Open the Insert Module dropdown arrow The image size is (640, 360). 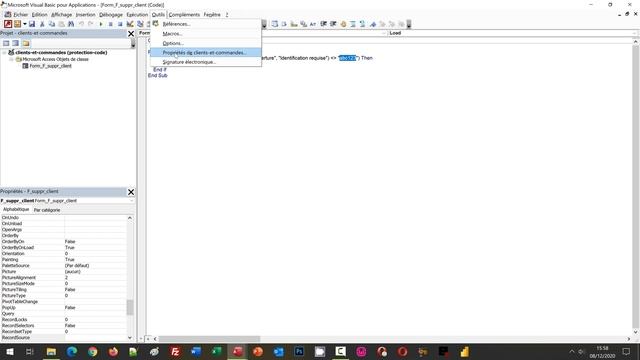(x=24, y=24)
